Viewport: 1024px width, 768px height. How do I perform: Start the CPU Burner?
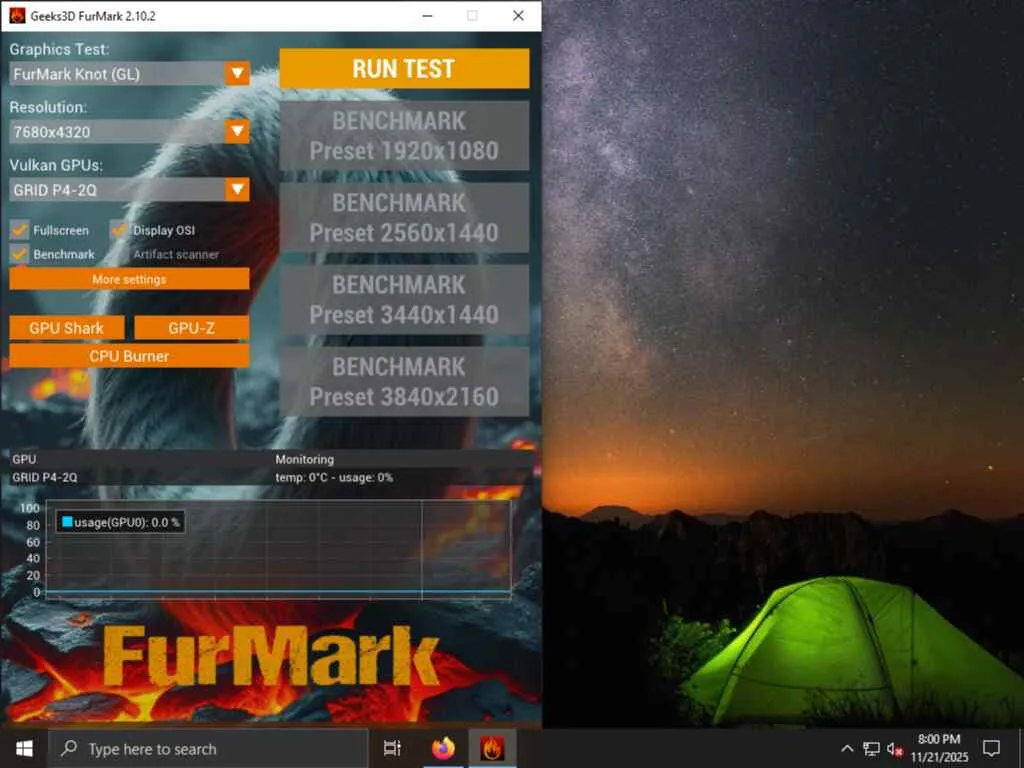pyautogui.click(x=129, y=356)
